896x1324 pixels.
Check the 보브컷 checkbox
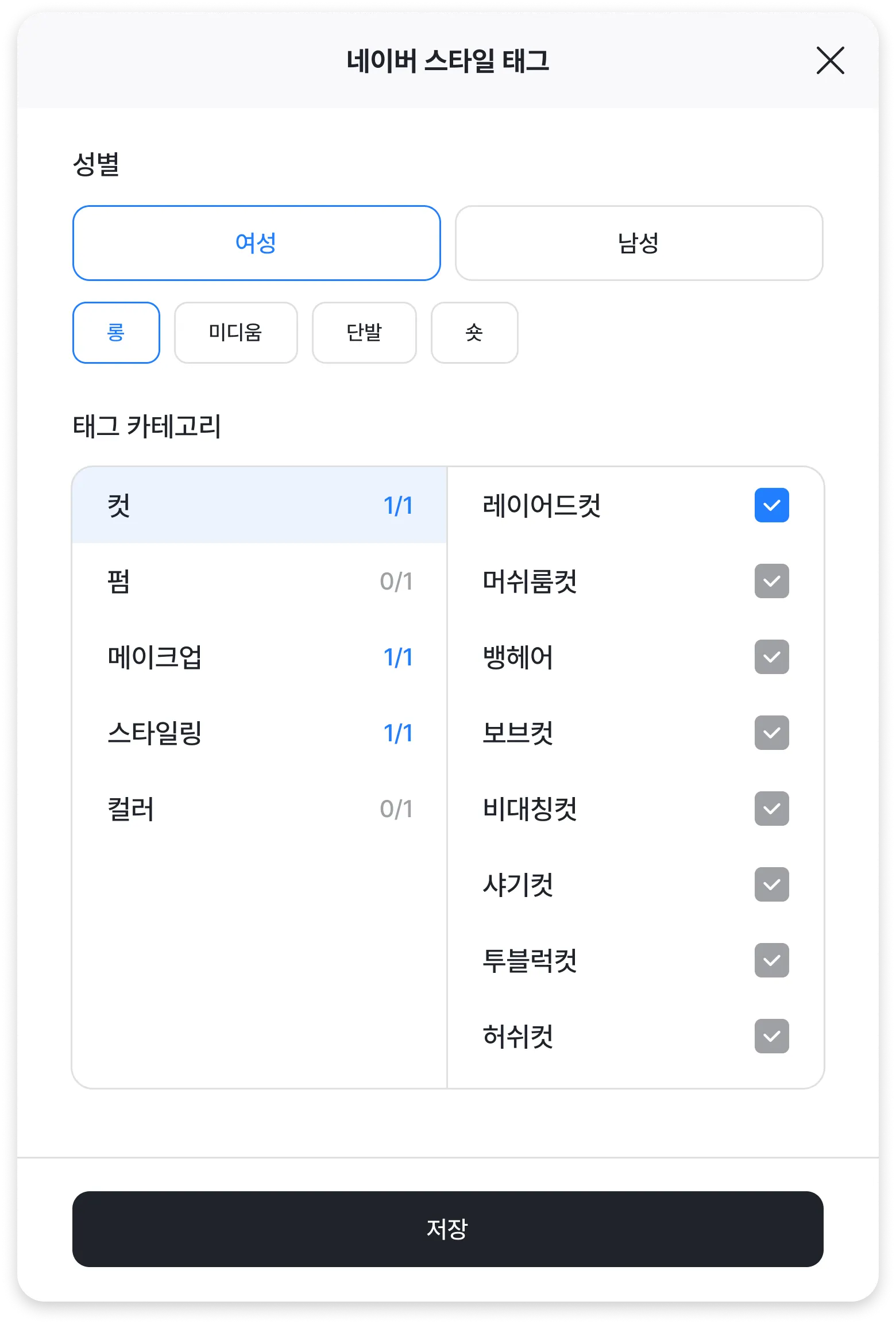click(771, 733)
